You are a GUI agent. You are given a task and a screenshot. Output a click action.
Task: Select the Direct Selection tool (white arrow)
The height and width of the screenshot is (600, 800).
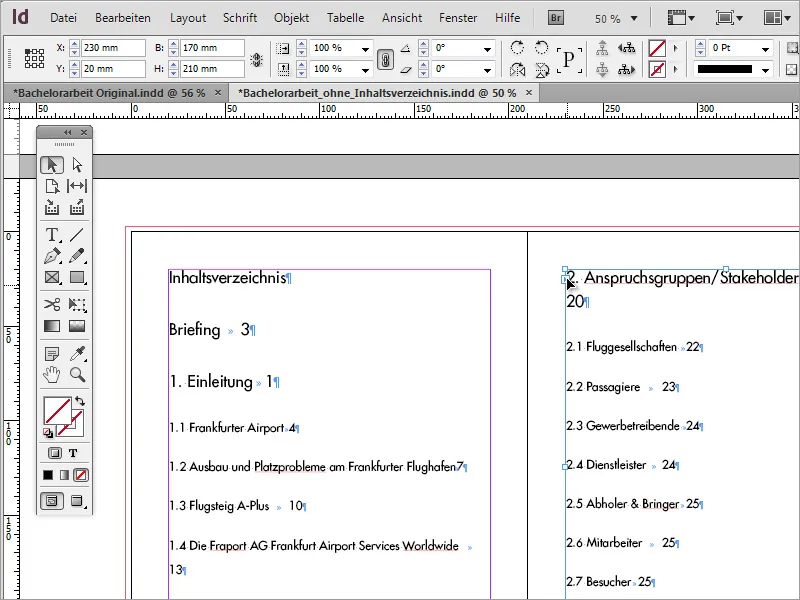(77, 165)
